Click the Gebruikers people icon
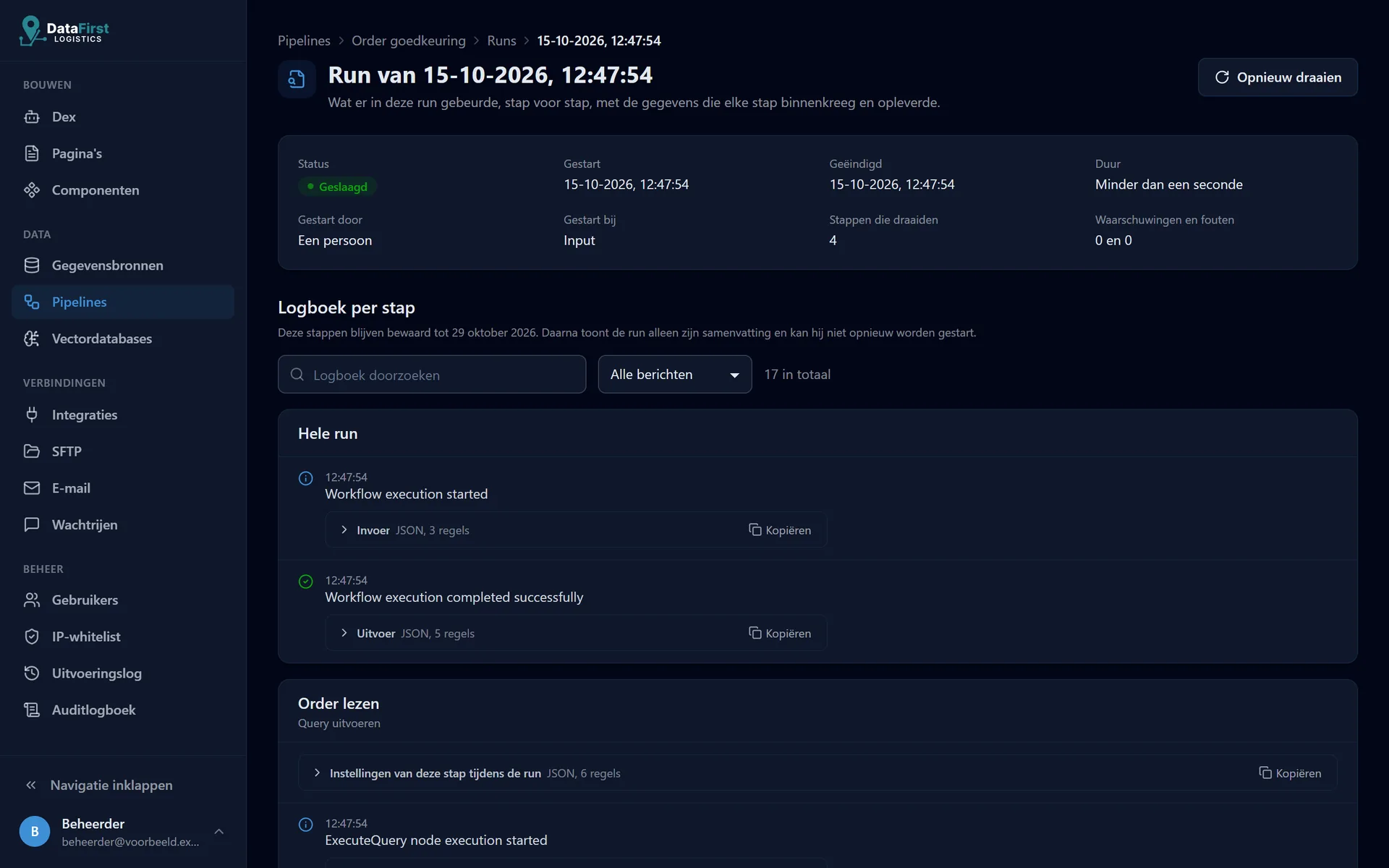The width and height of the screenshot is (1389, 868). (x=32, y=600)
